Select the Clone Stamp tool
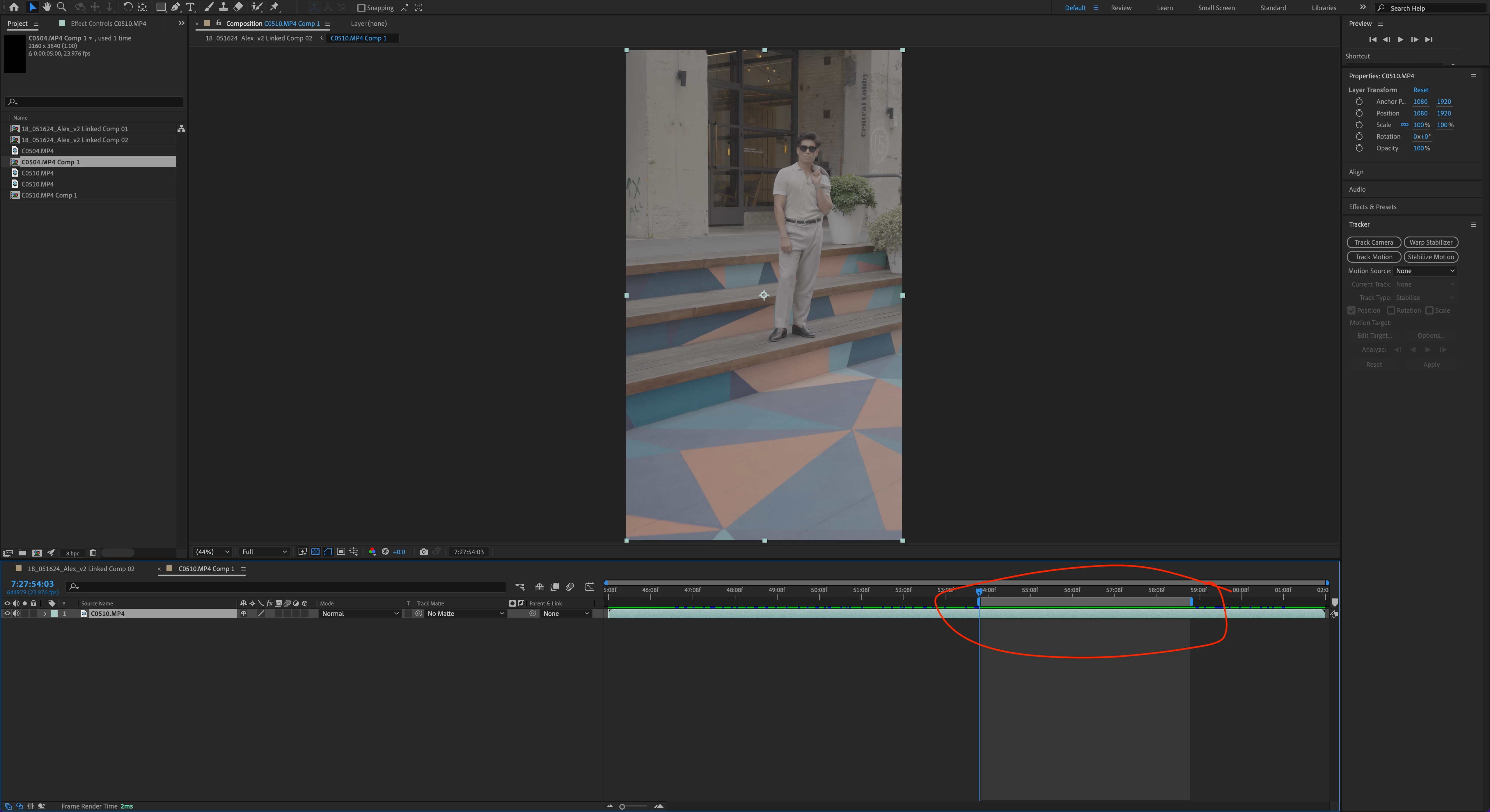Viewport: 1490px width, 812px height. point(223,7)
